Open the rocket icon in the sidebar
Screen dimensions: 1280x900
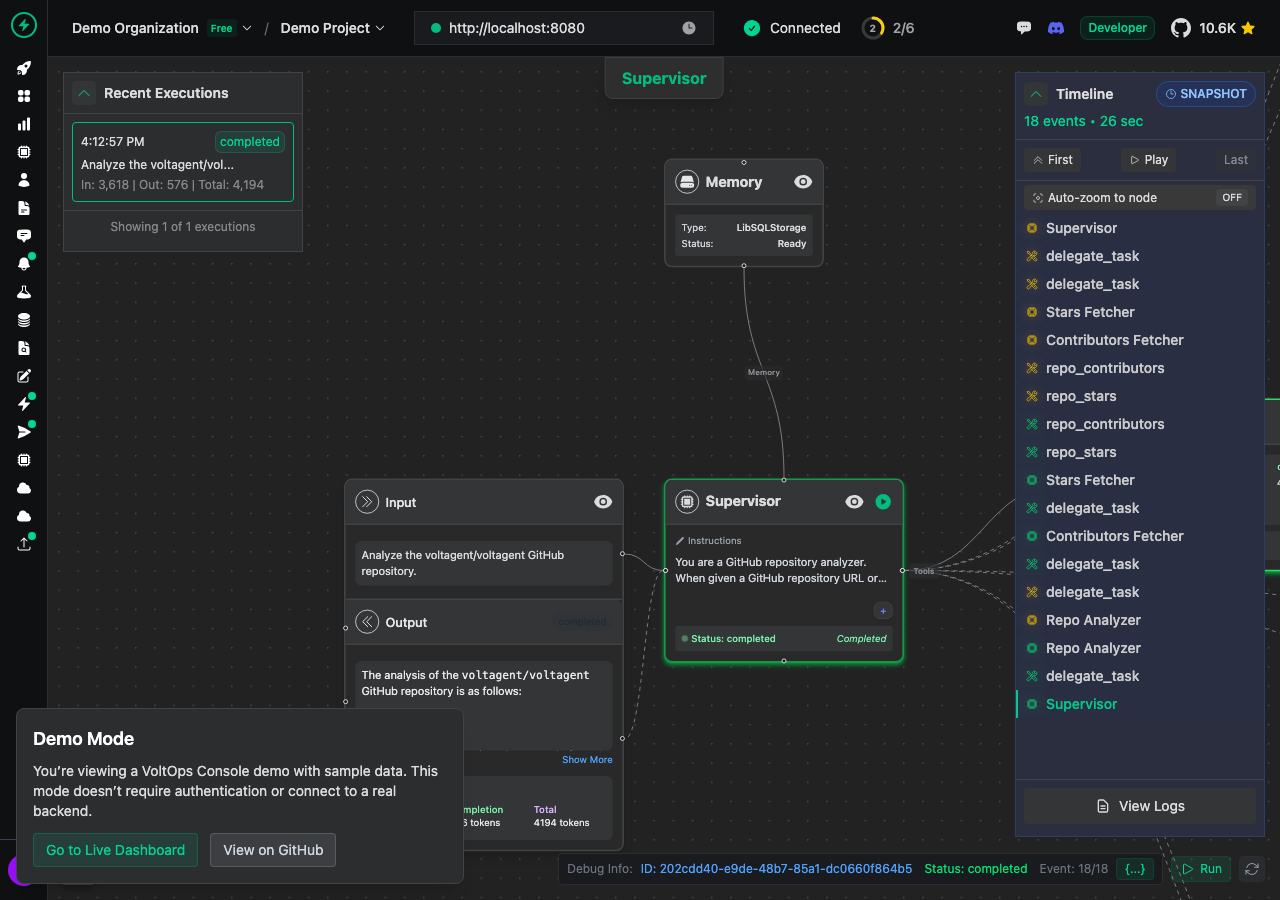pos(24,68)
